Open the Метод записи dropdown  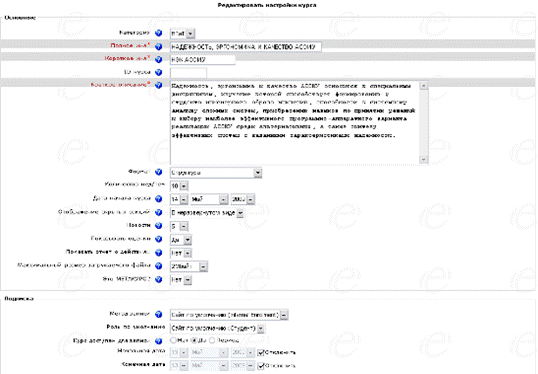pyautogui.click(x=229, y=315)
